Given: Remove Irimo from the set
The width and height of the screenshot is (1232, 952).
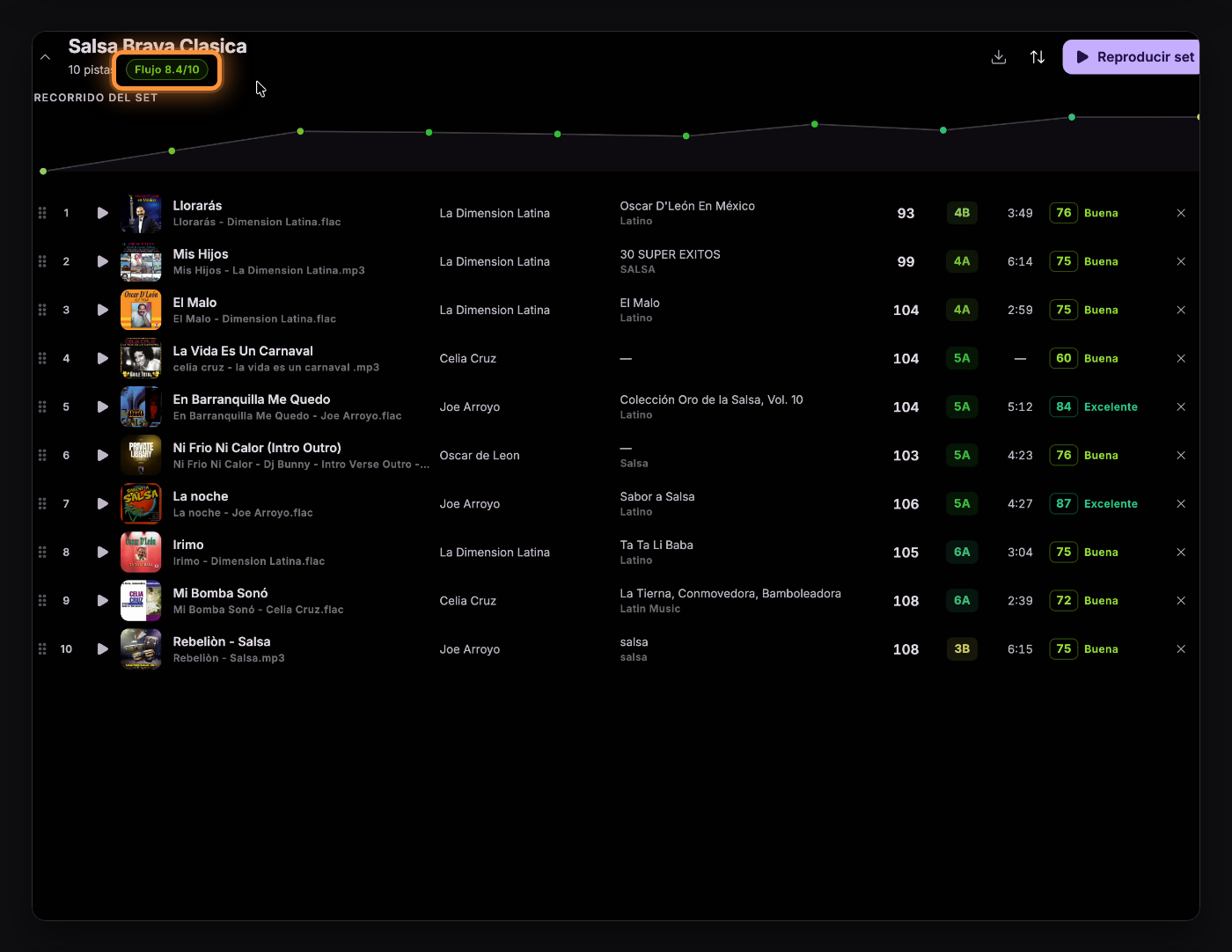Looking at the screenshot, I should pos(1181,552).
